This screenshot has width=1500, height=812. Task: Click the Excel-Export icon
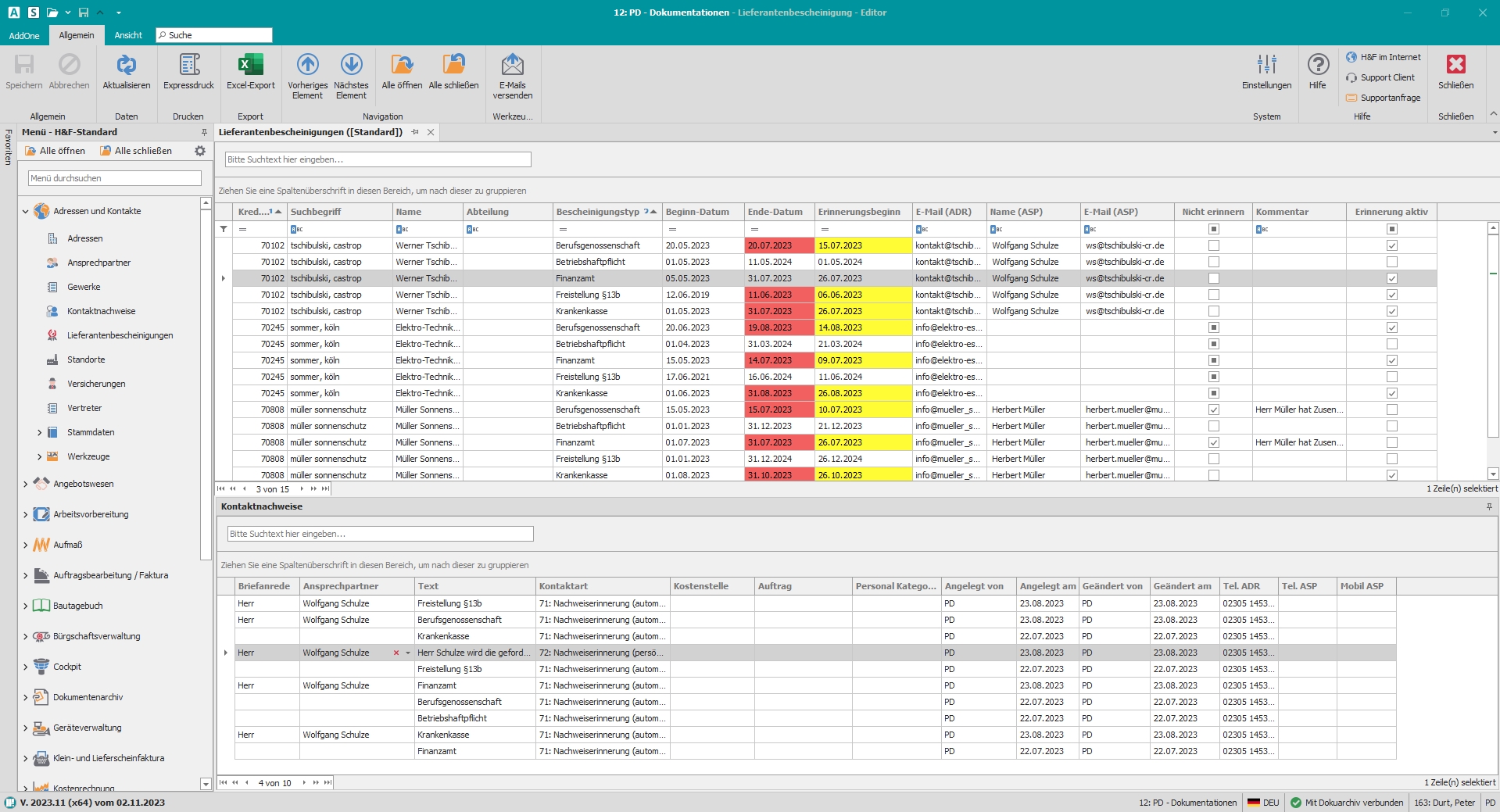[x=250, y=66]
